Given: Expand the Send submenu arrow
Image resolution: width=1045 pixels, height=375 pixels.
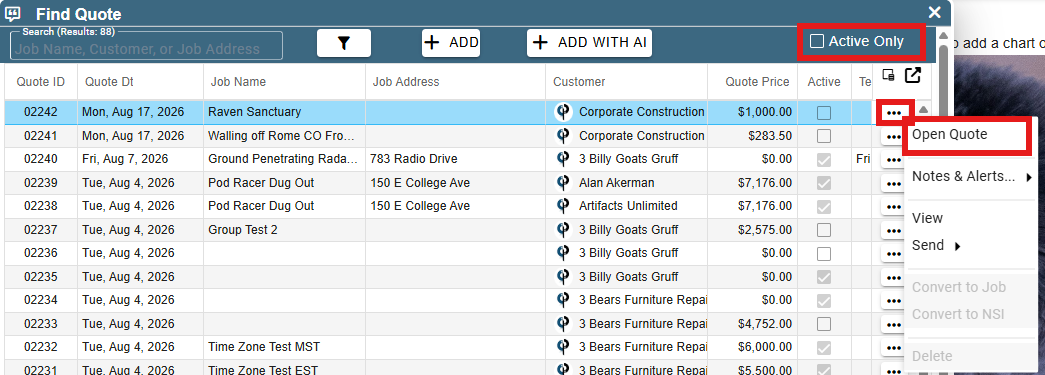Looking at the screenshot, I should click(x=958, y=246).
